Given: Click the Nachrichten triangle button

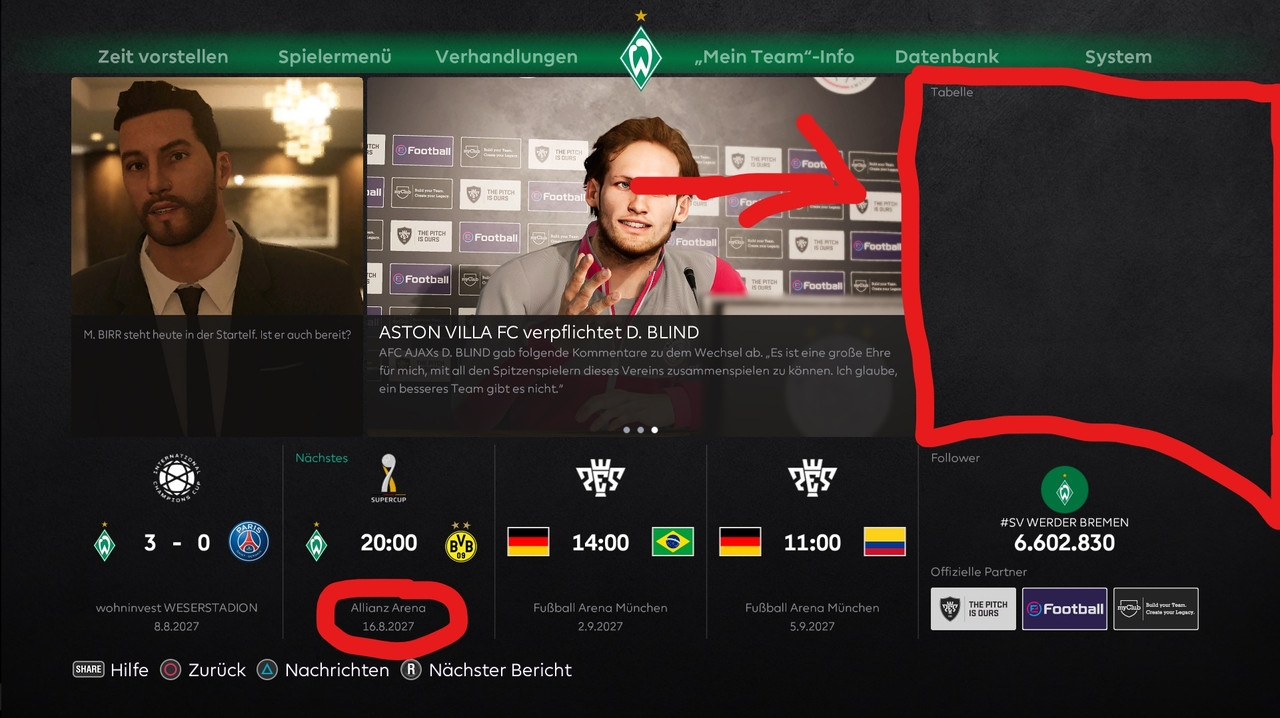Looking at the screenshot, I should click(x=323, y=670).
